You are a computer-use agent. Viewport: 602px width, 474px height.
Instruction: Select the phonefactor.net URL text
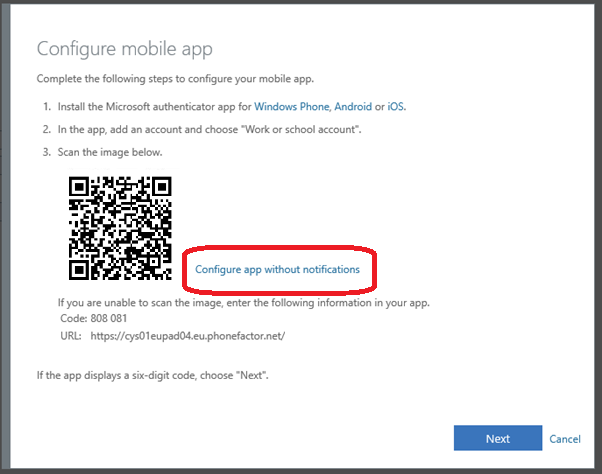tap(188, 336)
